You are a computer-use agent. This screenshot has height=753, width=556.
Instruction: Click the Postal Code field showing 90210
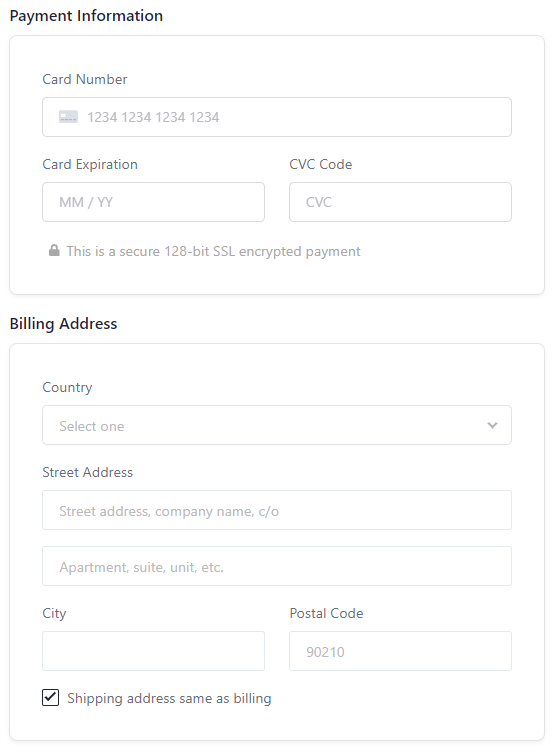pos(400,651)
